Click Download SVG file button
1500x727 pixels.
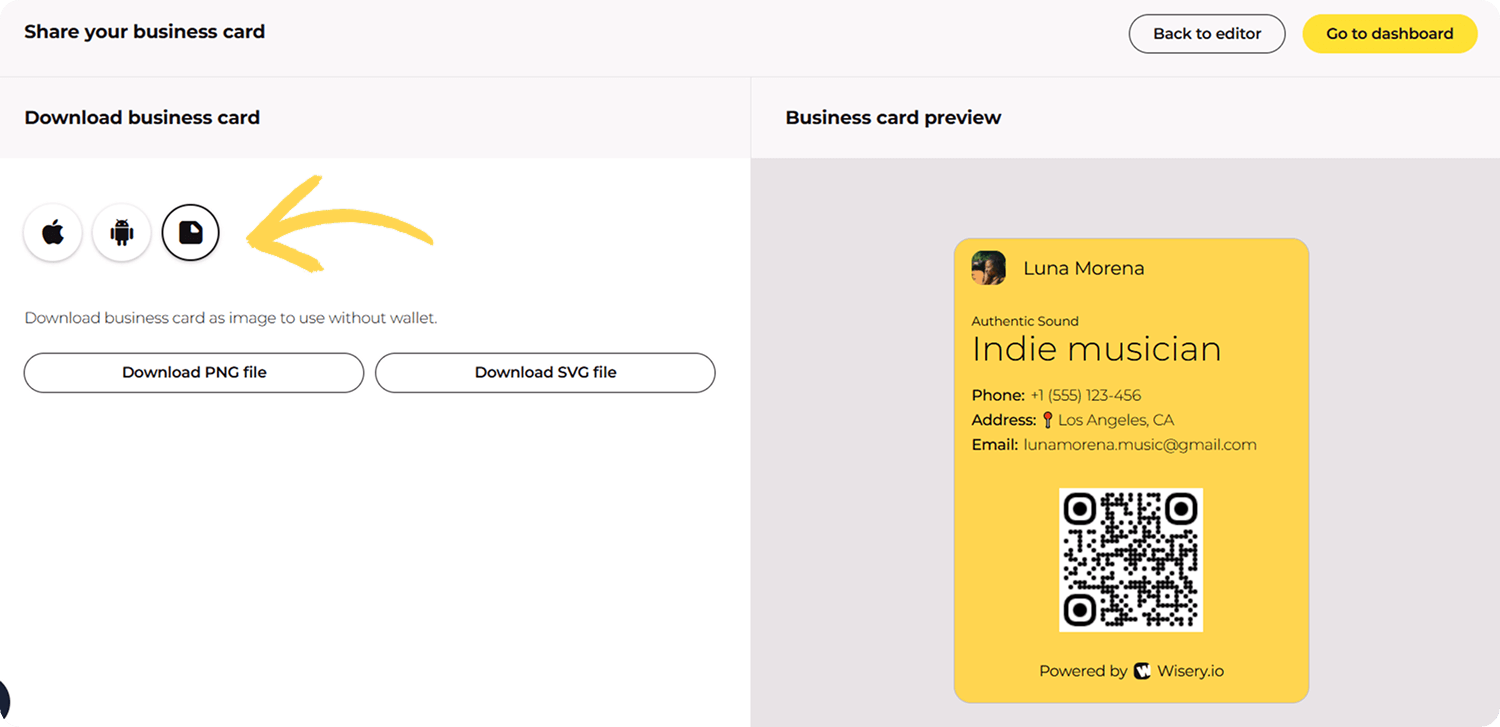(545, 372)
